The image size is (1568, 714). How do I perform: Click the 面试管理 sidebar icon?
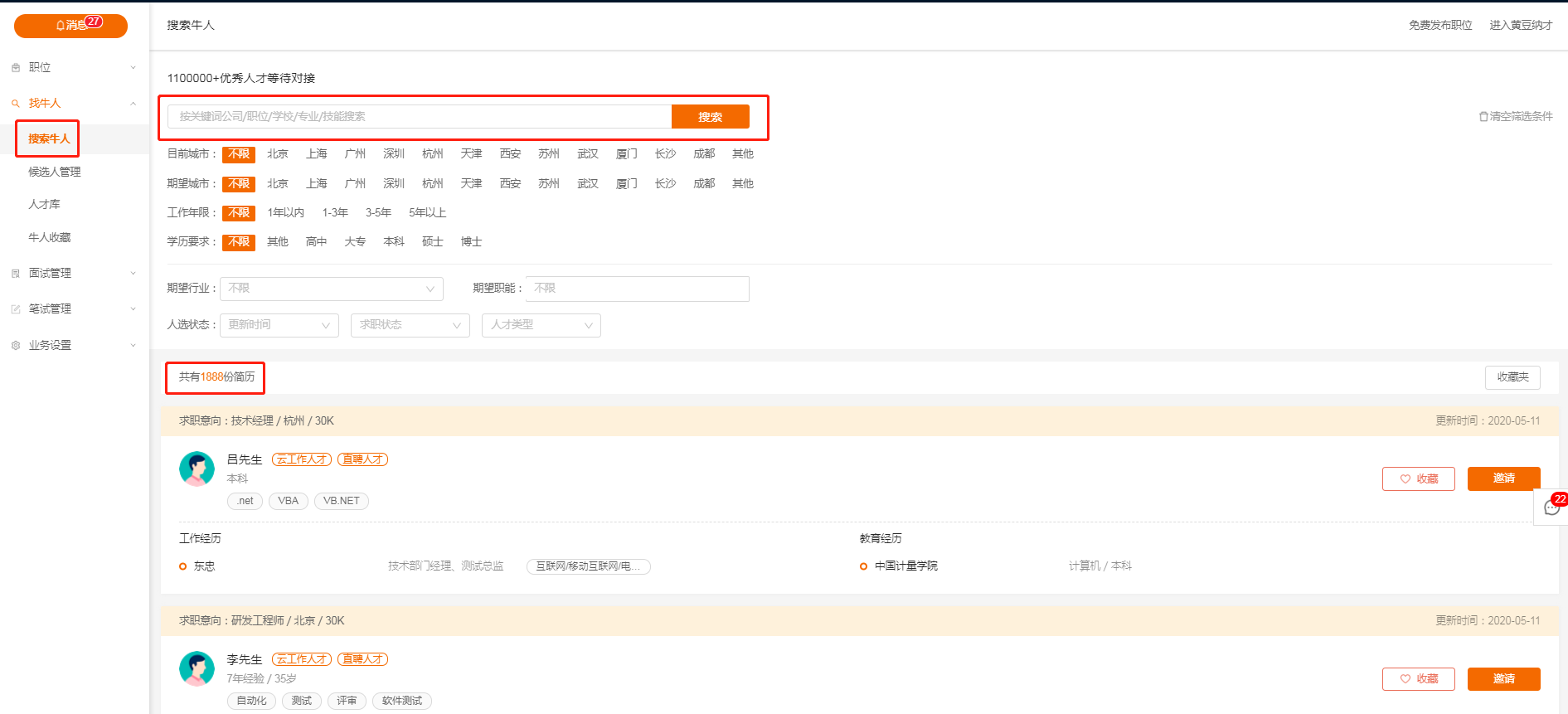click(16, 274)
